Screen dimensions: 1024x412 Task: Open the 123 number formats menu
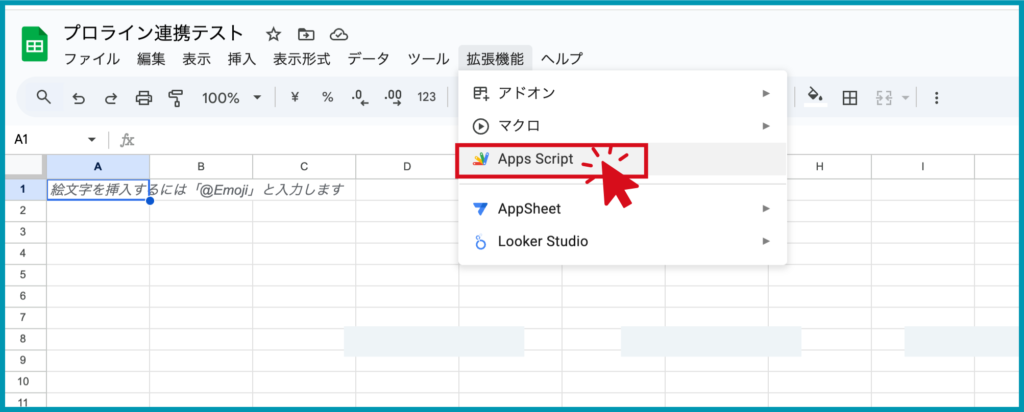point(426,97)
